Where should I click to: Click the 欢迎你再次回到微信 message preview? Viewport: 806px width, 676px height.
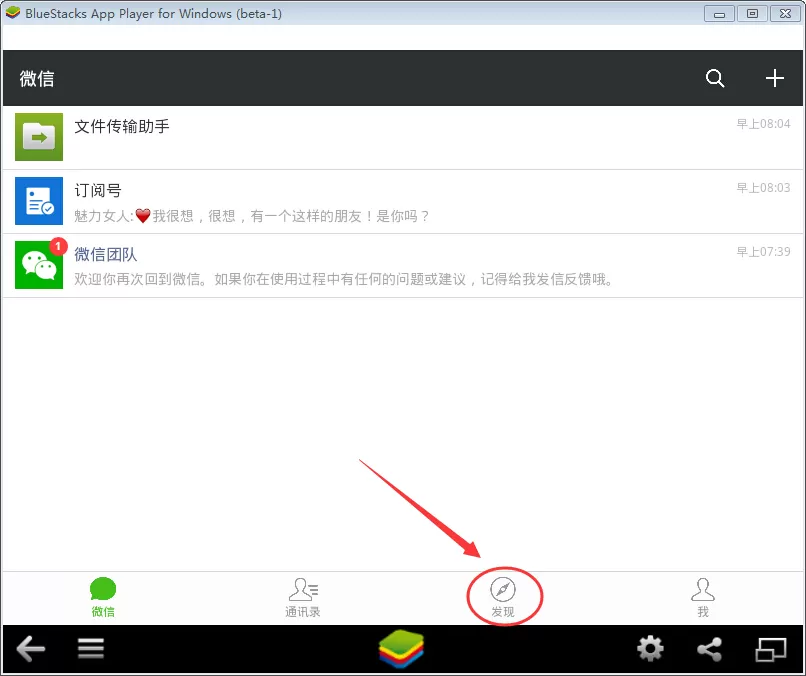point(343,280)
